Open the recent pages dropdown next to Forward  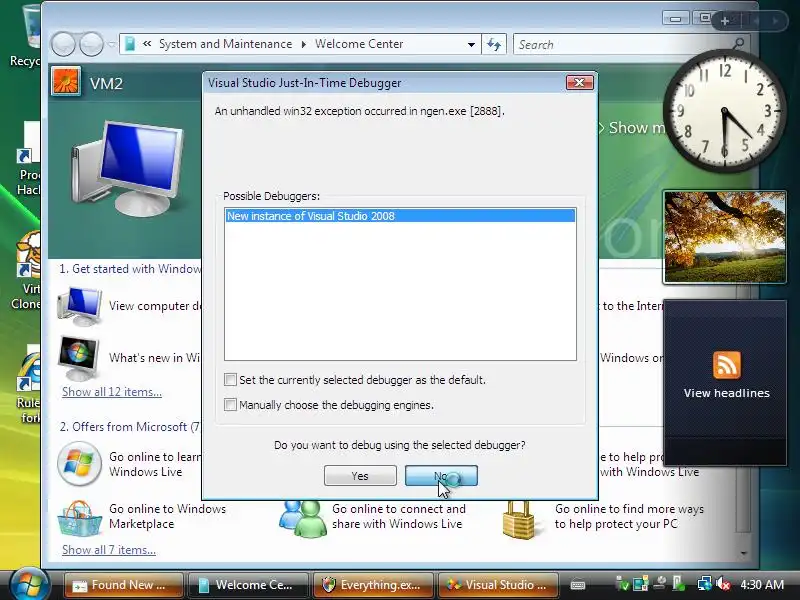coord(111,45)
